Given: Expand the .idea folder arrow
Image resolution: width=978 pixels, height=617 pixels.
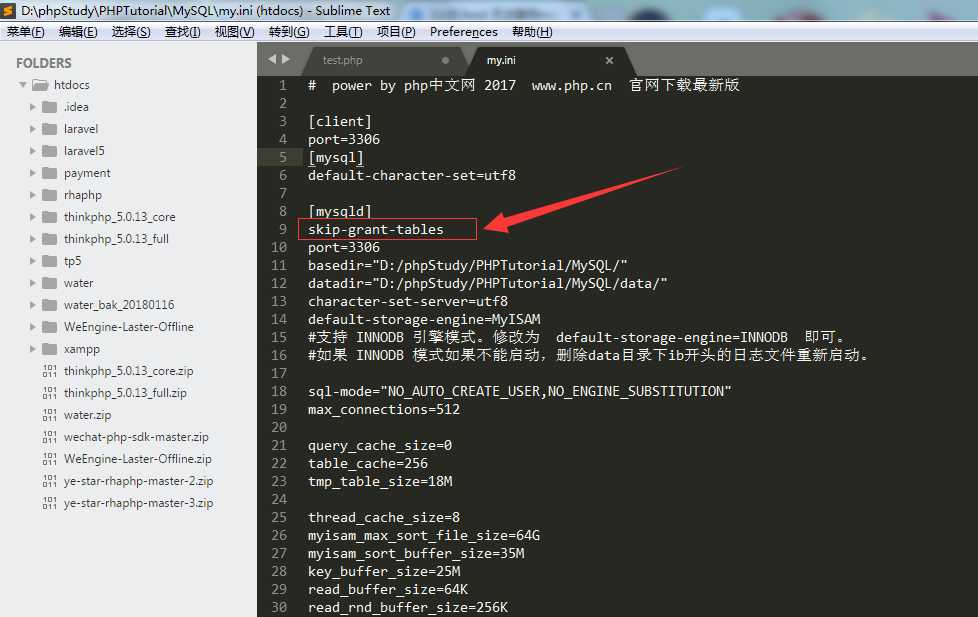Looking at the screenshot, I should [x=32, y=107].
